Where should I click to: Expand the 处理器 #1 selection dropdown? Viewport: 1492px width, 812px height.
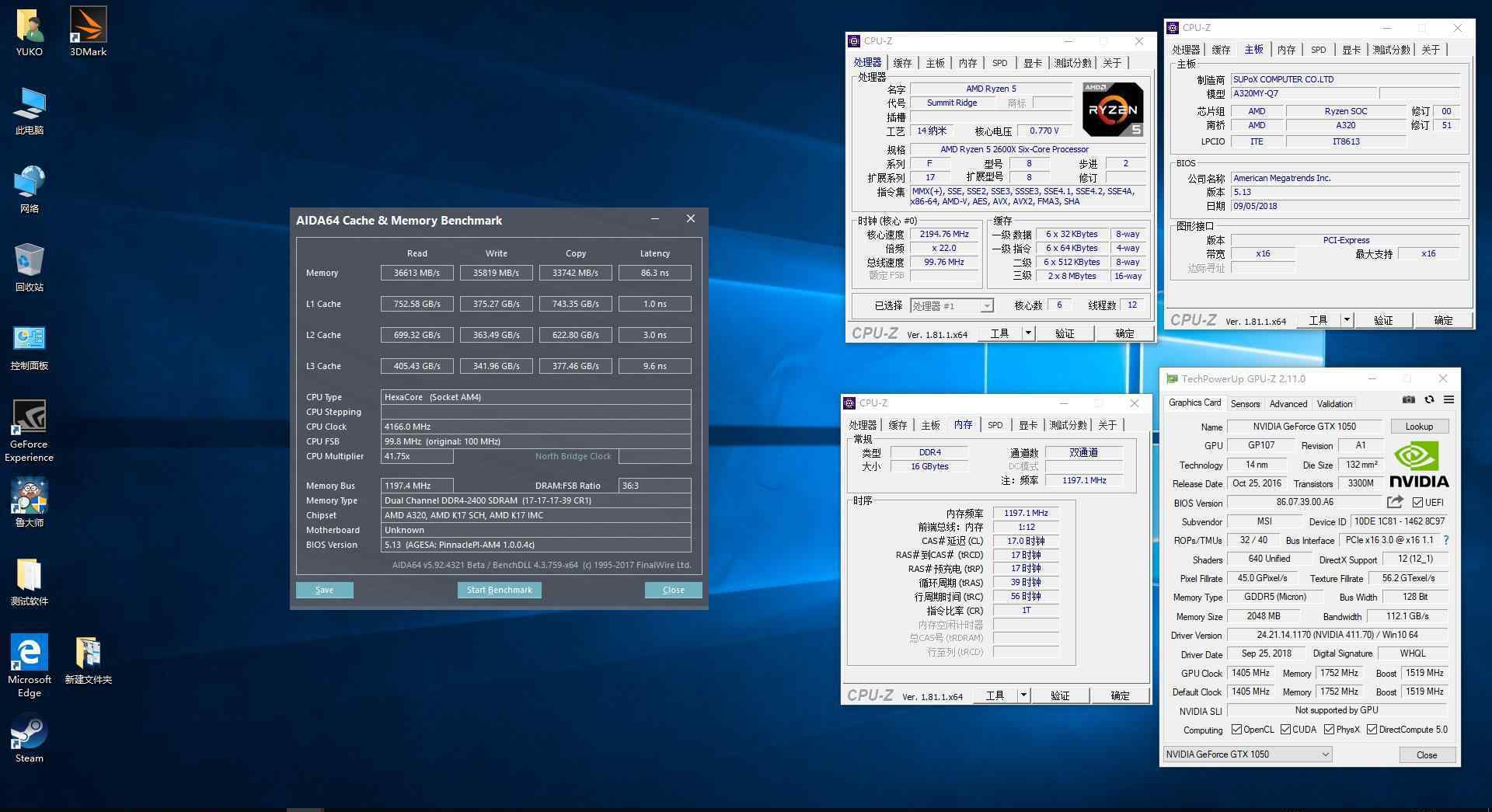pos(986,306)
